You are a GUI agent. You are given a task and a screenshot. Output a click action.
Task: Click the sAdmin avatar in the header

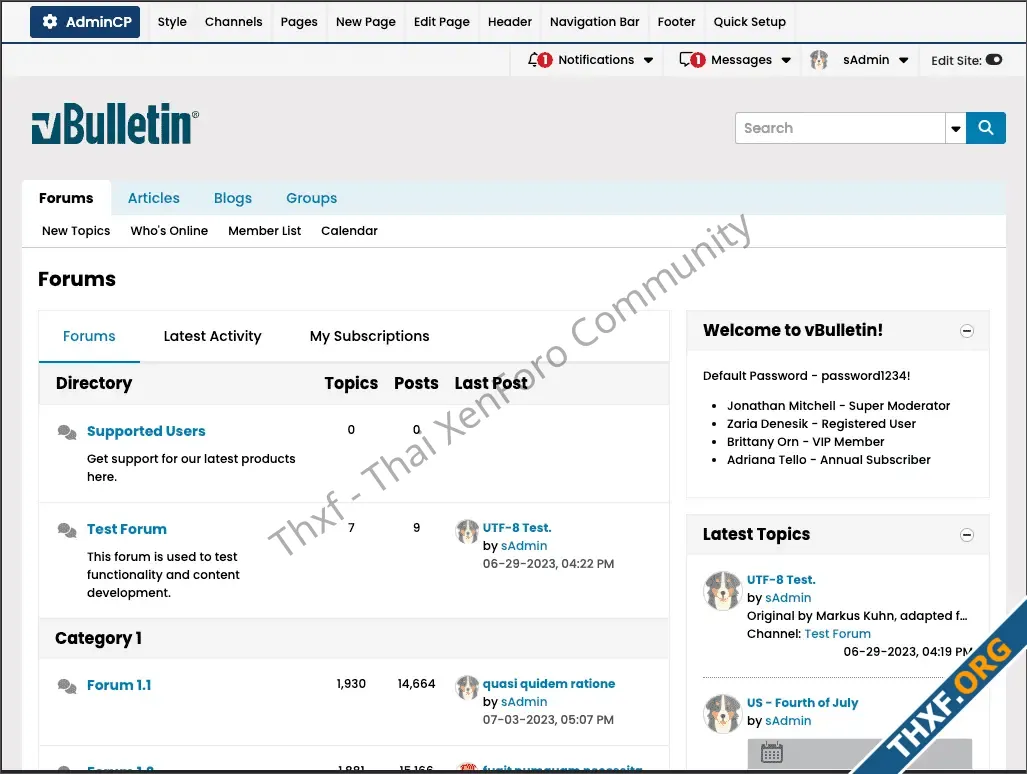pyautogui.click(x=819, y=60)
